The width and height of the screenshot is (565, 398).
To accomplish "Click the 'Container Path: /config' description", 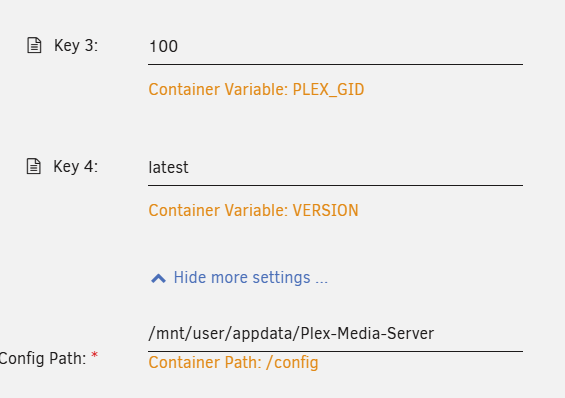I will point(233,363).
